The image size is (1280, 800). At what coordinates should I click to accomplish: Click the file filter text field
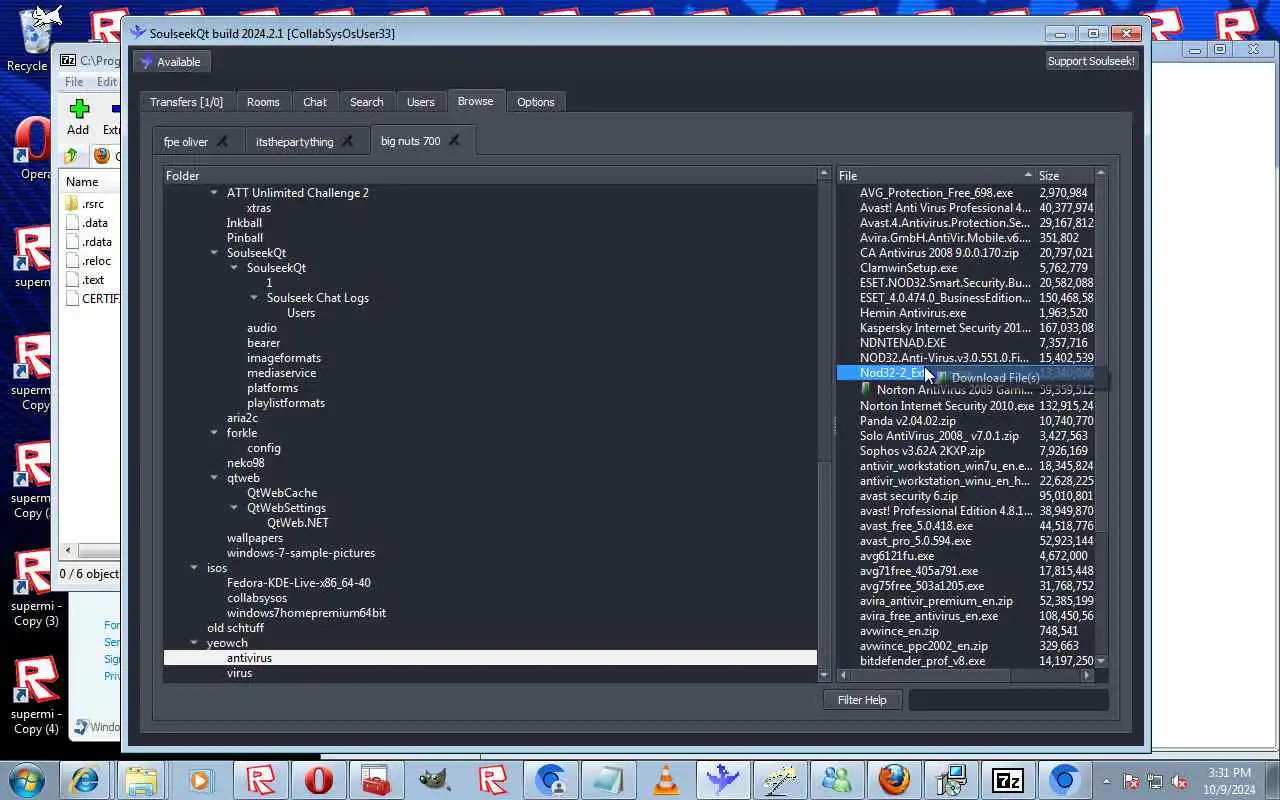[1008, 700]
